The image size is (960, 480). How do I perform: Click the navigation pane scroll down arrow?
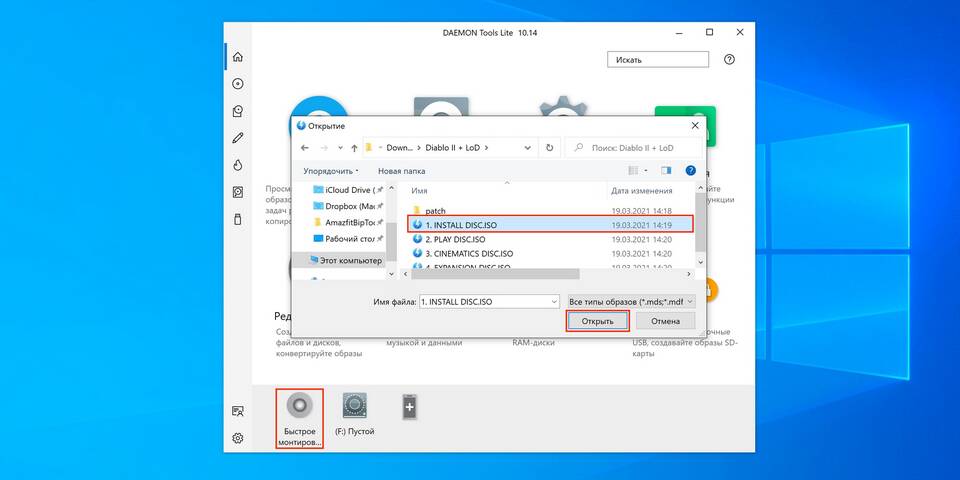click(392, 275)
